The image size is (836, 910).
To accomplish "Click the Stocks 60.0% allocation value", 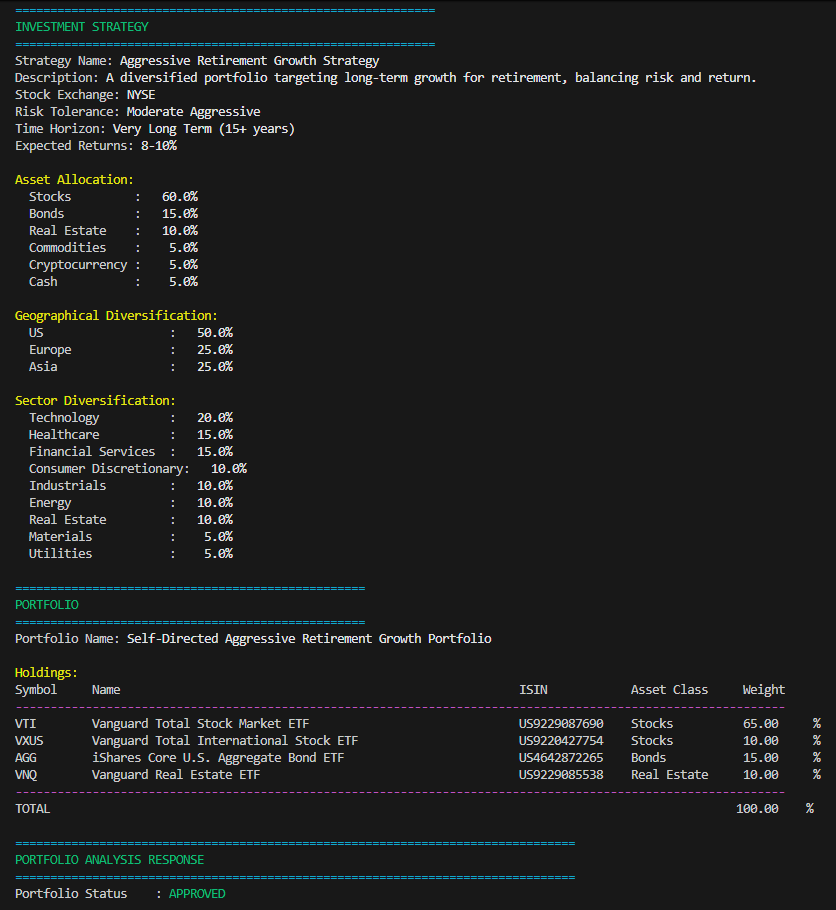I will tap(180, 197).
